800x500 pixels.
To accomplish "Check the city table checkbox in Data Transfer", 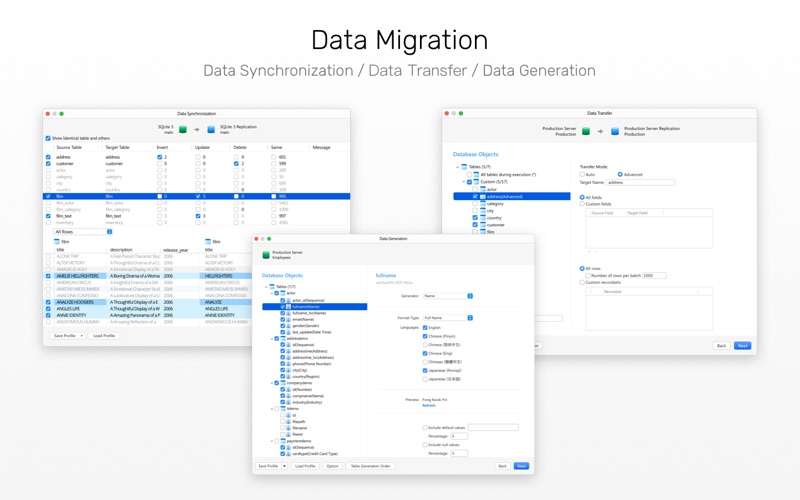I will tap(475, 211).
